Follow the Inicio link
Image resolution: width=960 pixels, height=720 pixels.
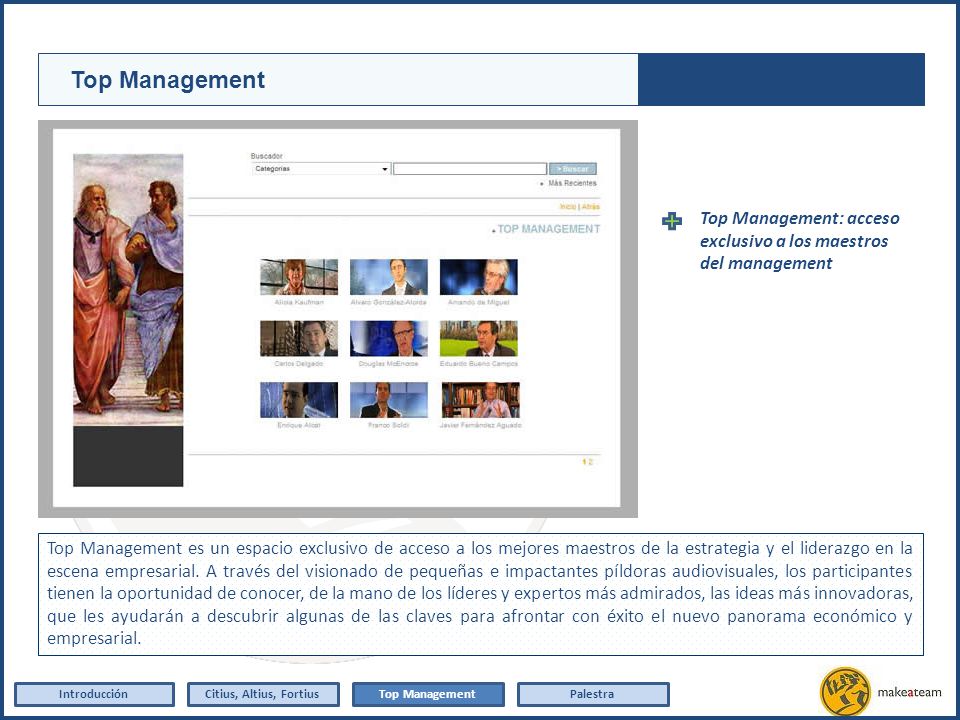pyautogui.click(x=568, y=207)
